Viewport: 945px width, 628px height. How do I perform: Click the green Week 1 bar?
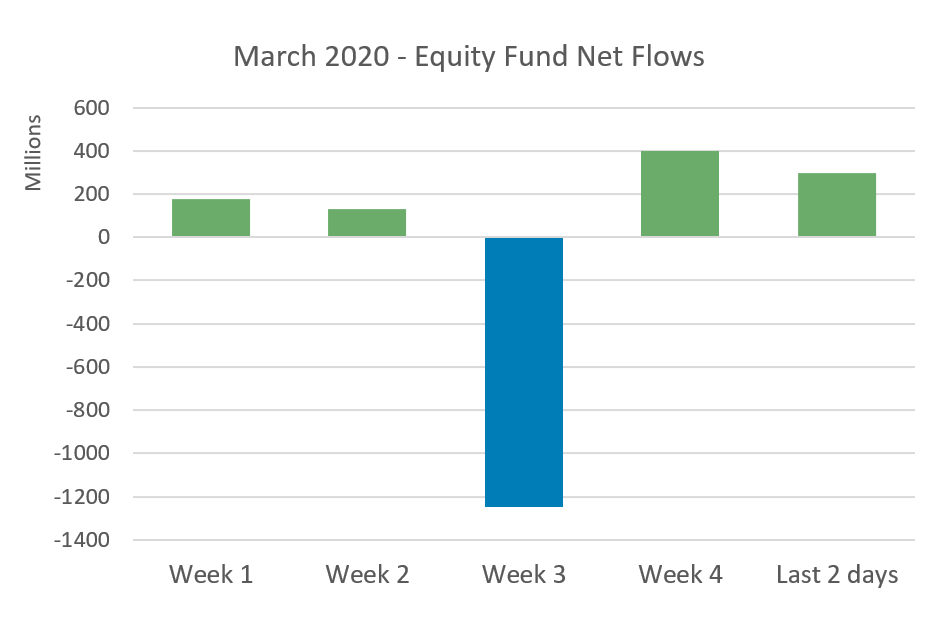pos(211,218)
